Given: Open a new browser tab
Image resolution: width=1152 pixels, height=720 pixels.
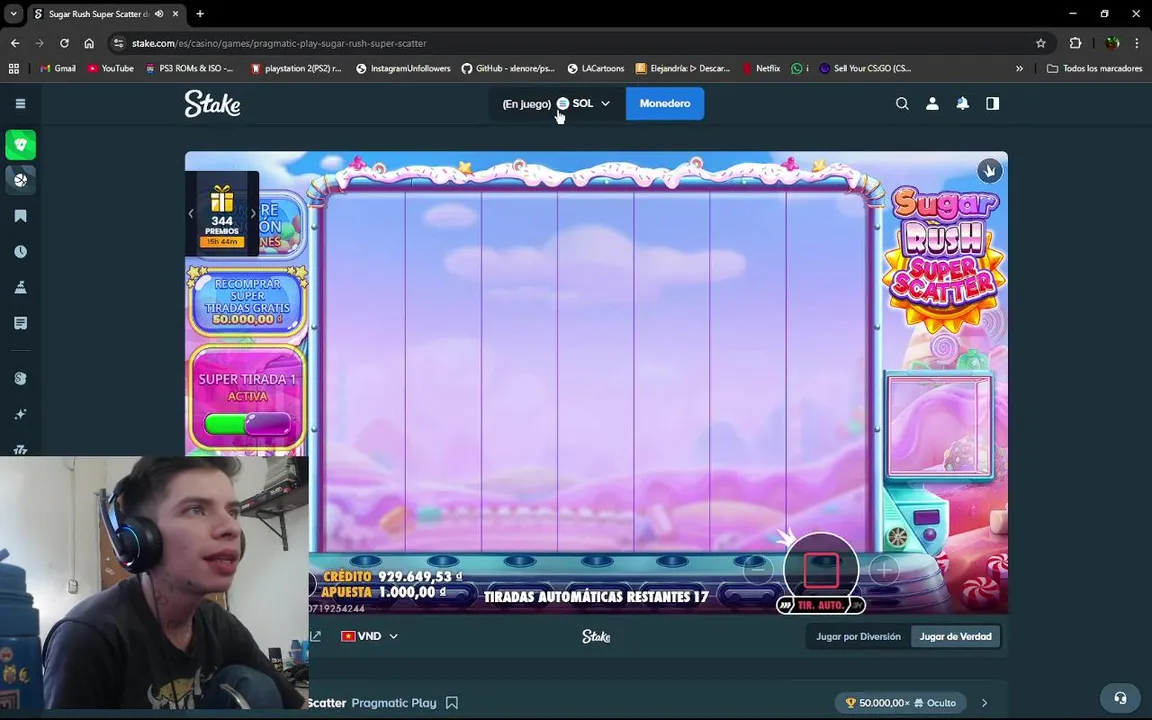Looking at the screenshot, I should click(x=200, y=14).
